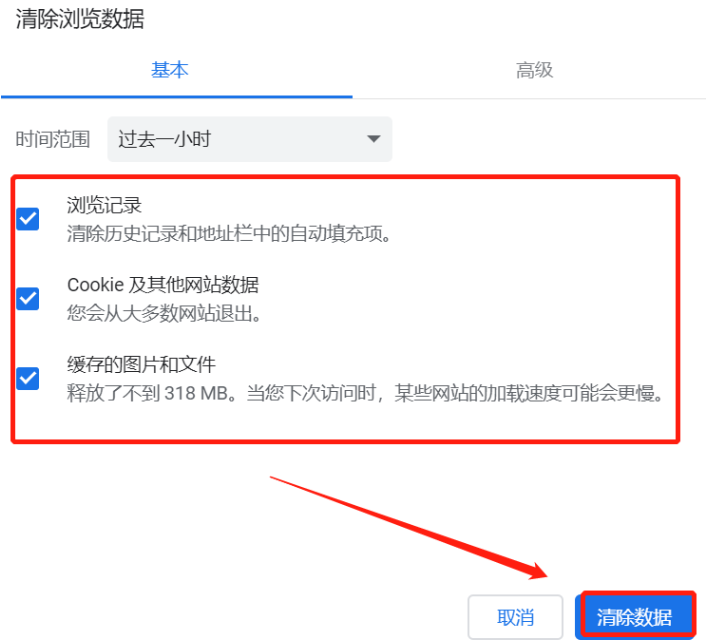Click the 缓存的图片和文件 option title
Image resolution: width=711 pixels, height=643 pixels.
tap(141, 365)
